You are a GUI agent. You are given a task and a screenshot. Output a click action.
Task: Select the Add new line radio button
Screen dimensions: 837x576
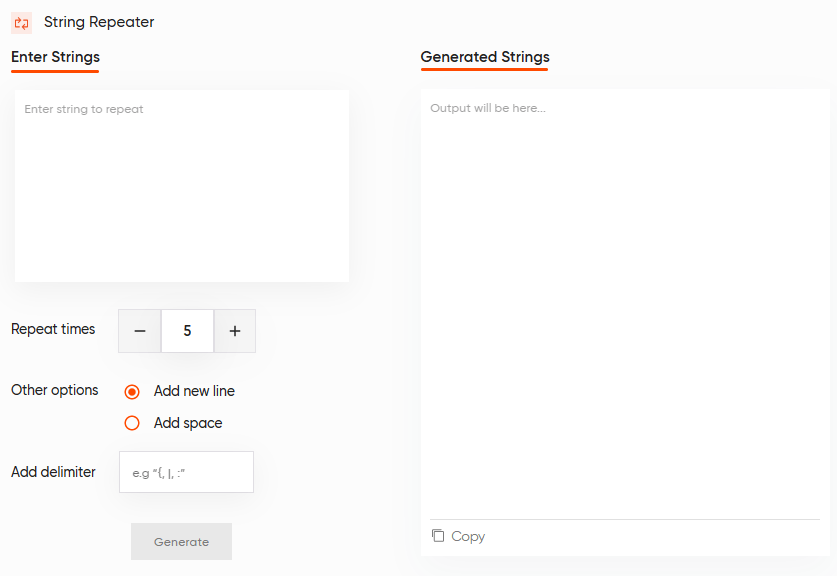click(x=132, y=391)
